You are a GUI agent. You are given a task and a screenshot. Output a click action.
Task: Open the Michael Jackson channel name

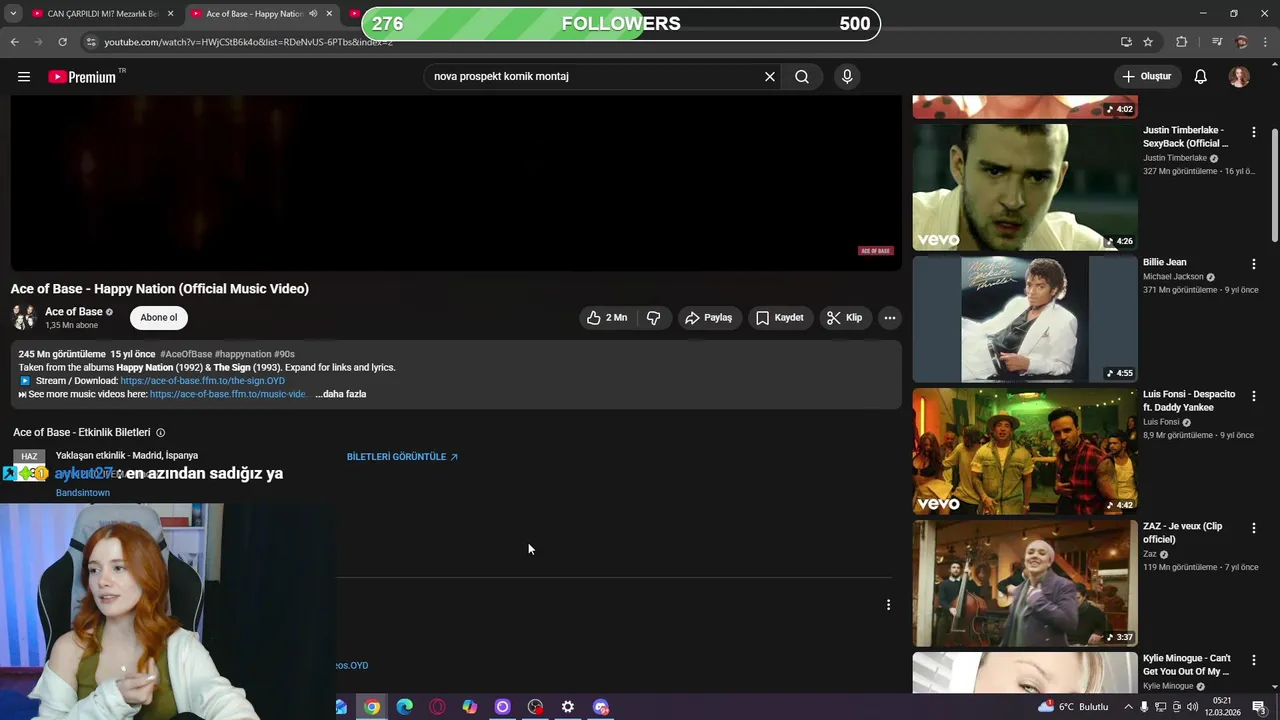coord(1173,277)
